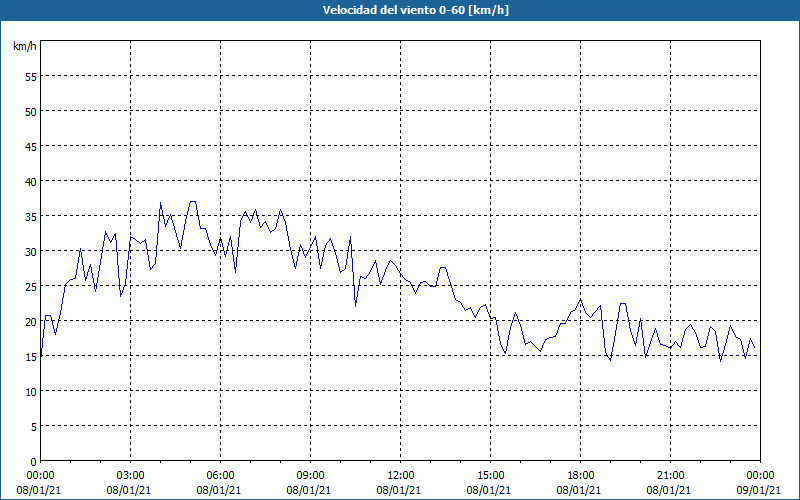Select the 0 value on the speed axis
This screenshot has height=500, width=800.
[x=33, y=462]
